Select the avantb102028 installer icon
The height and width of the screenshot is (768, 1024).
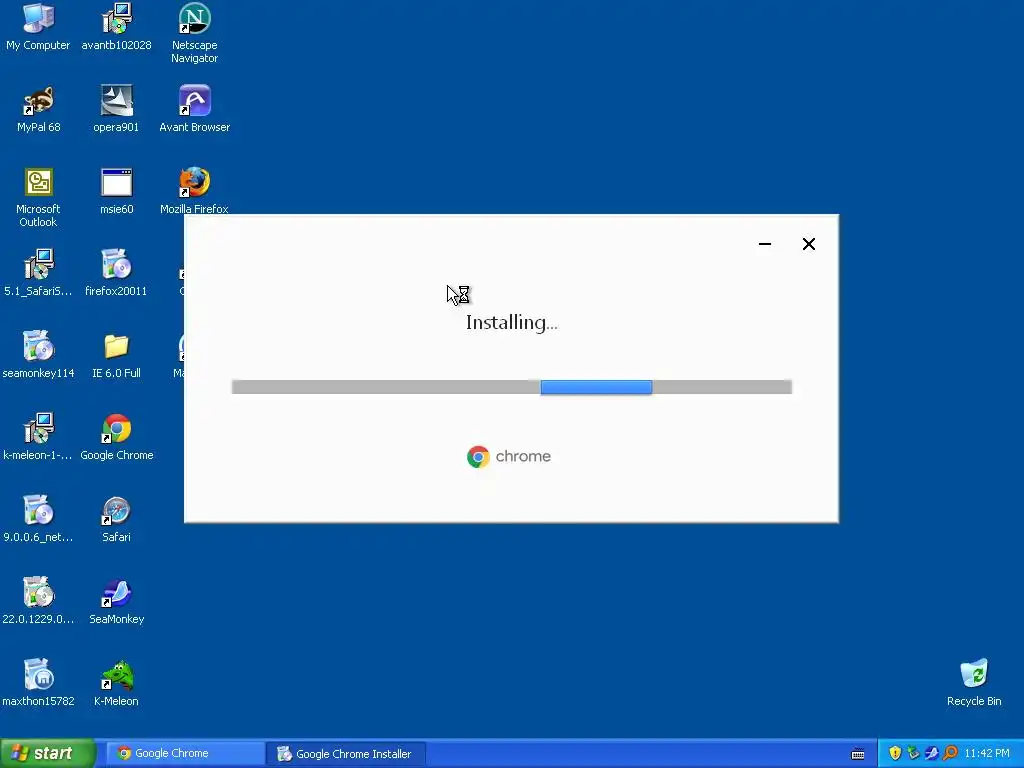point(116,27)
